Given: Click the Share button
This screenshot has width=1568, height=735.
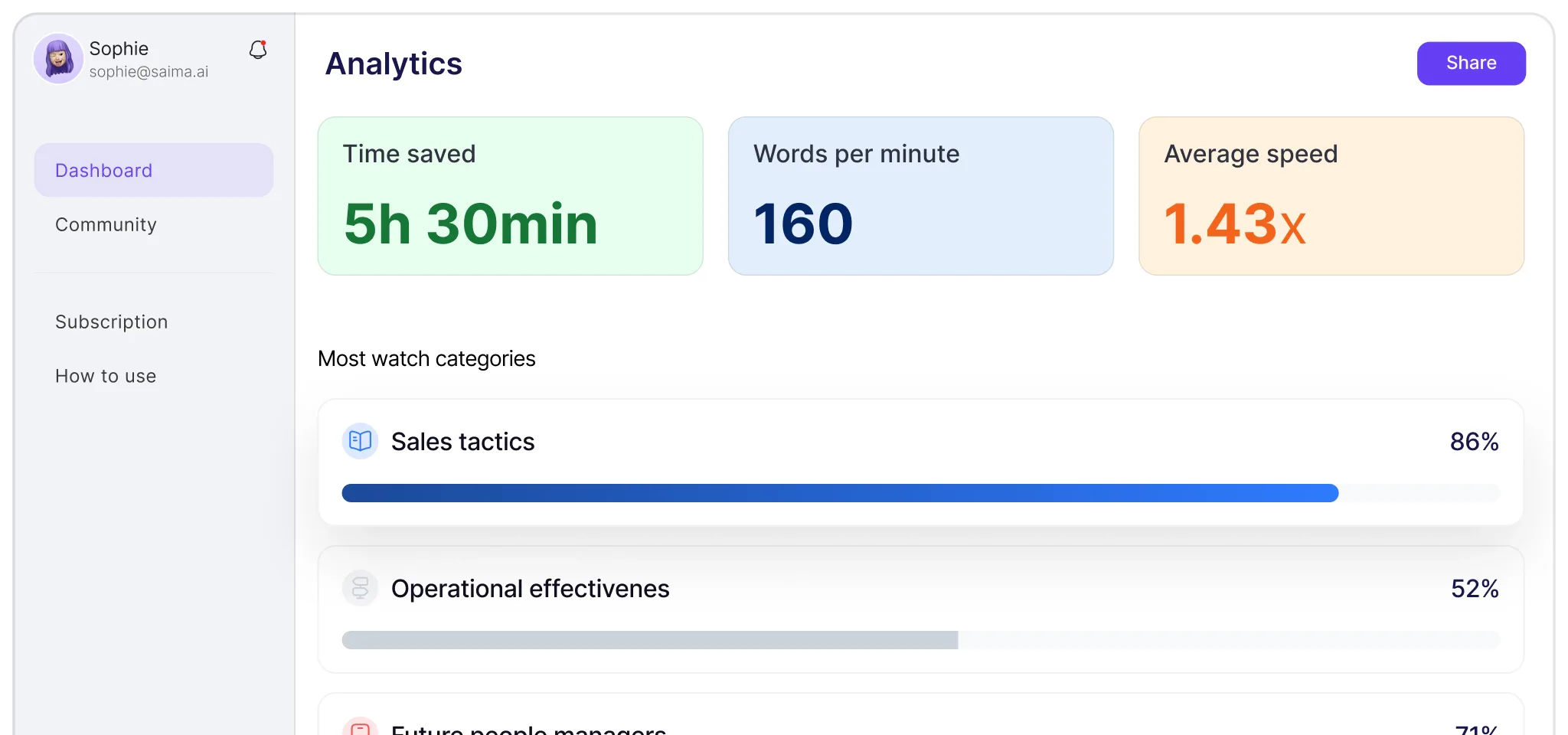Looking at the screenshot, I should [x=1471, y=63].
